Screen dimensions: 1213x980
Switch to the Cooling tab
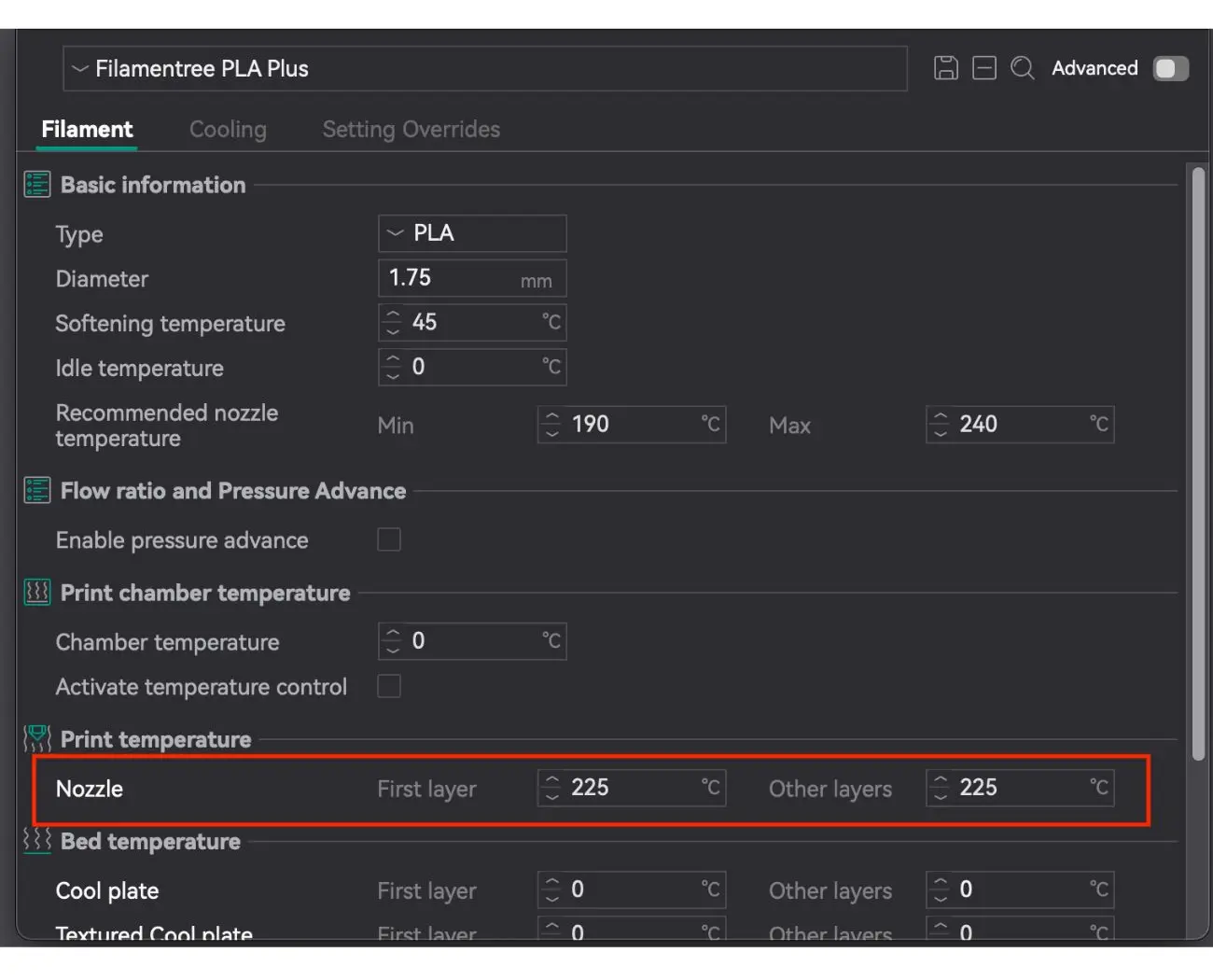(228, 130)
